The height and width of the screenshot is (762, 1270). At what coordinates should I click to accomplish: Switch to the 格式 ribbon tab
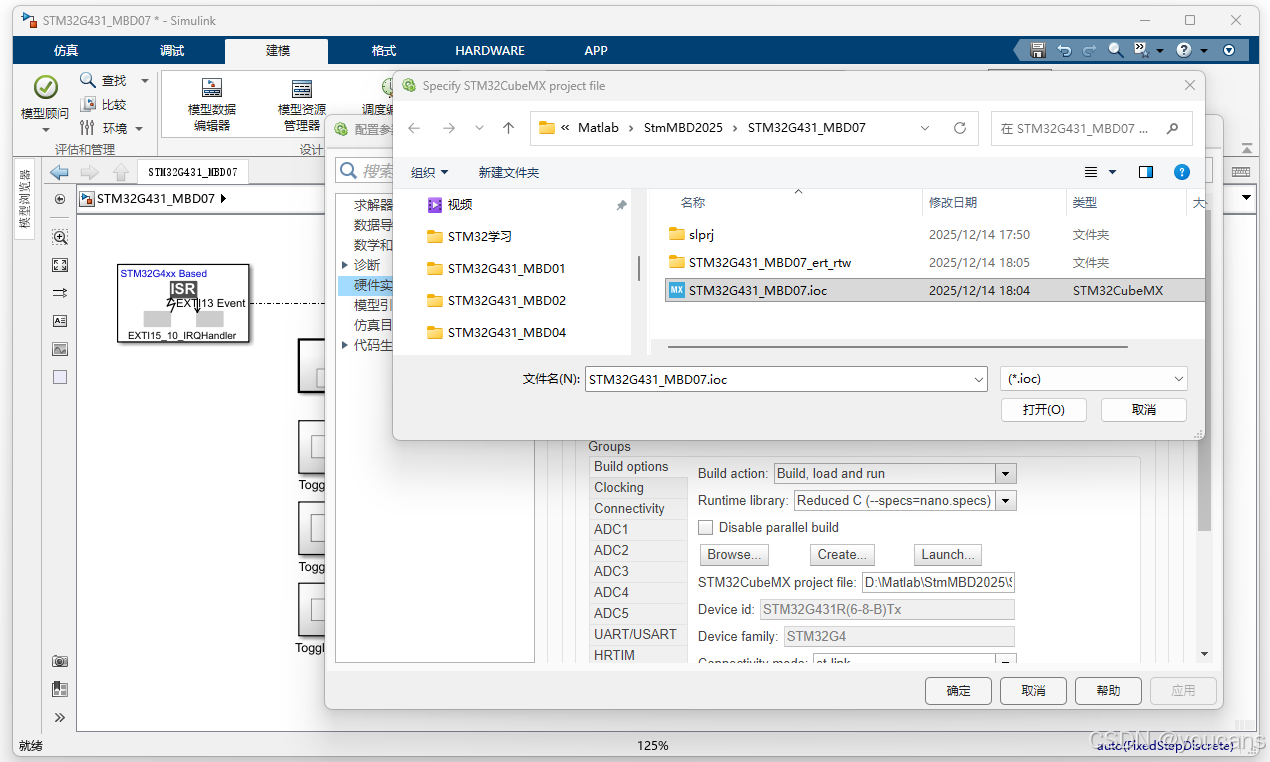pyautogui.click(x=384, y=50)
